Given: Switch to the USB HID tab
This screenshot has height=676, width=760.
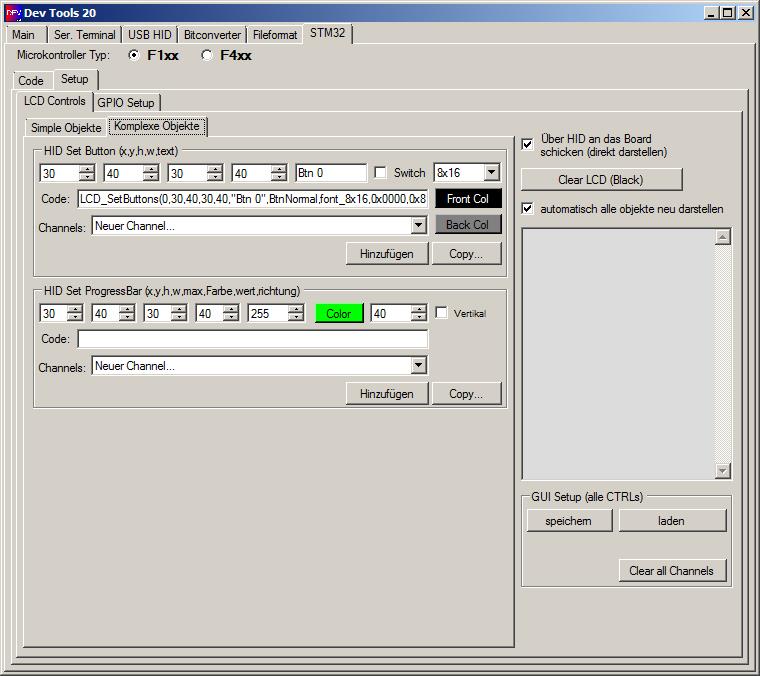Looking at the screenshot, I should [149, 35].
